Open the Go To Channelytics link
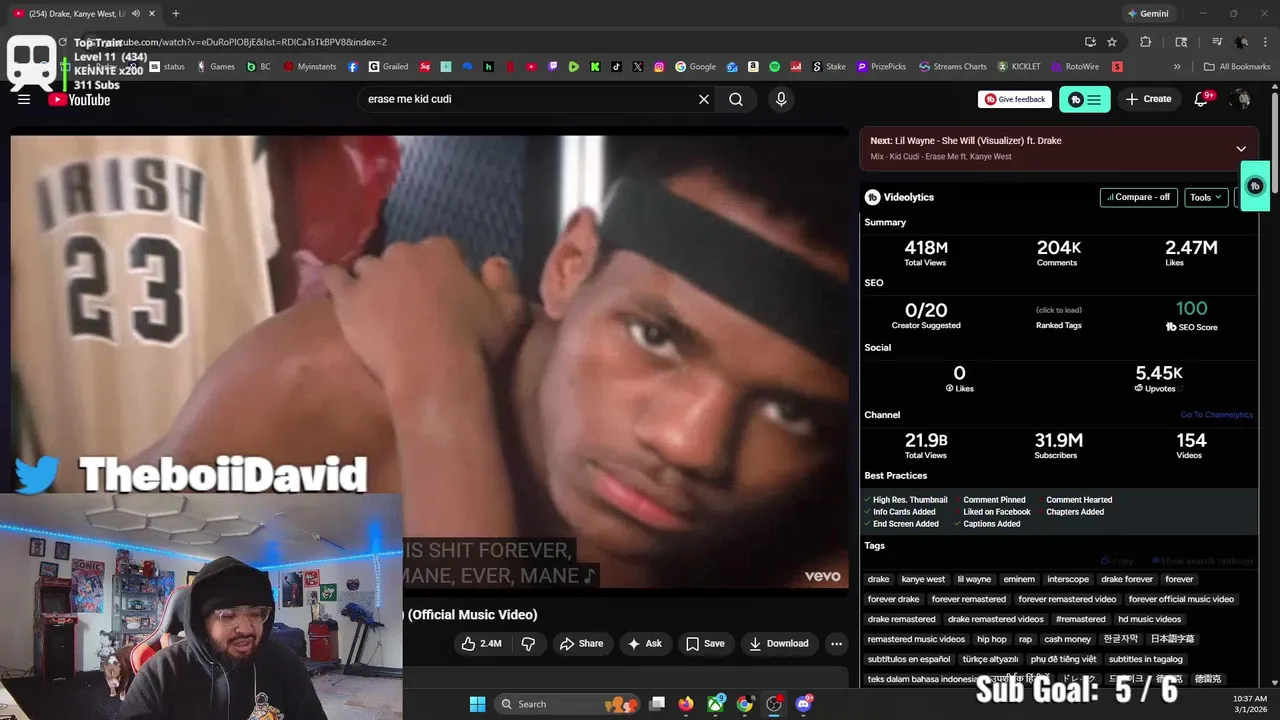This screenshot has height=720, width=1280. point(1216,415)
